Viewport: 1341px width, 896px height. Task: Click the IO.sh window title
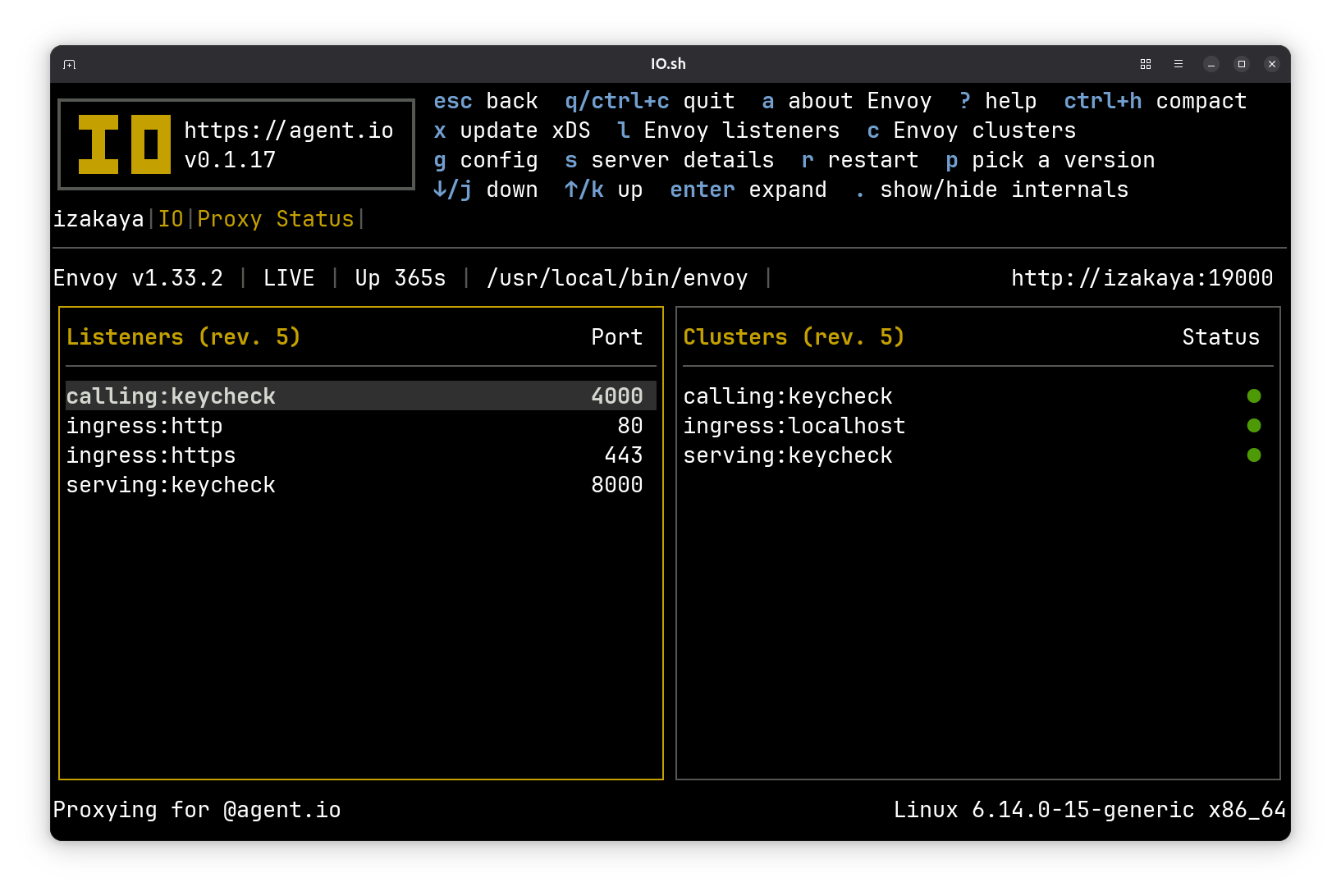click(x=668, y=64)
